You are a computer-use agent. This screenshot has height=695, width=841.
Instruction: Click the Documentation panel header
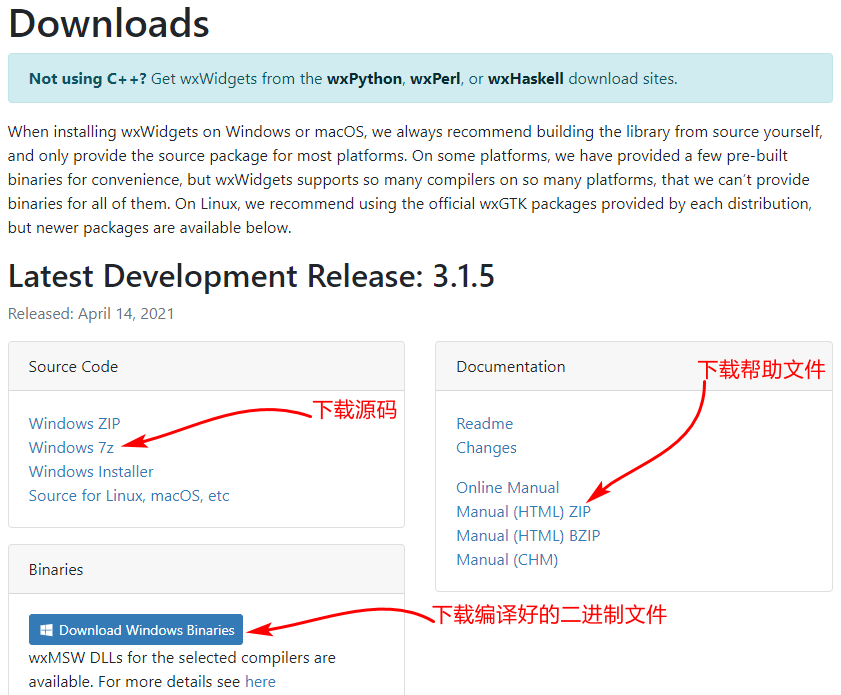[x=510, y=366]
